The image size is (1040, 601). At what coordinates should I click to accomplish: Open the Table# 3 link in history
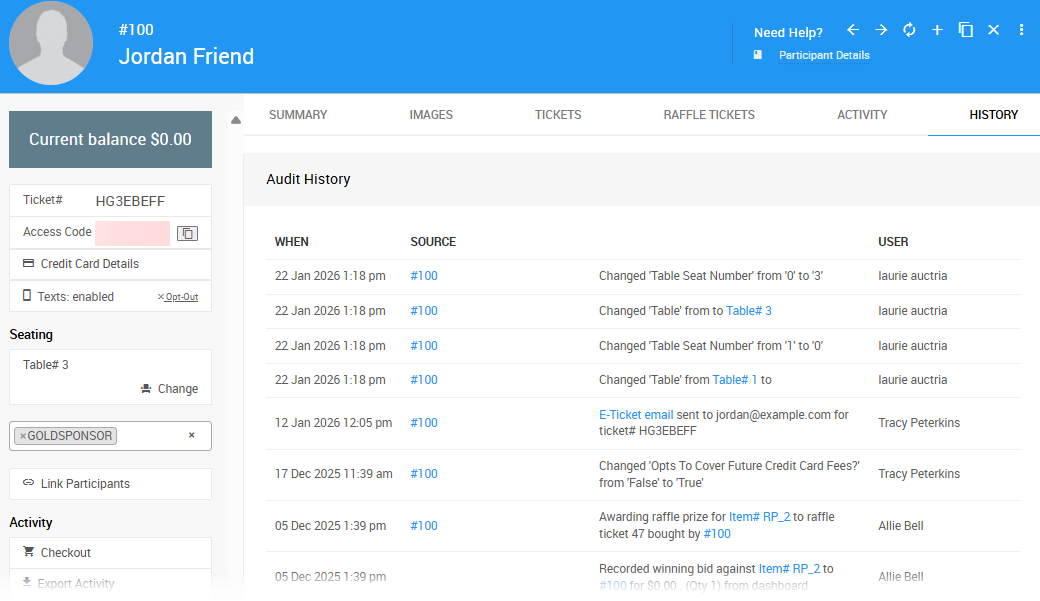[x=748, y=311]
